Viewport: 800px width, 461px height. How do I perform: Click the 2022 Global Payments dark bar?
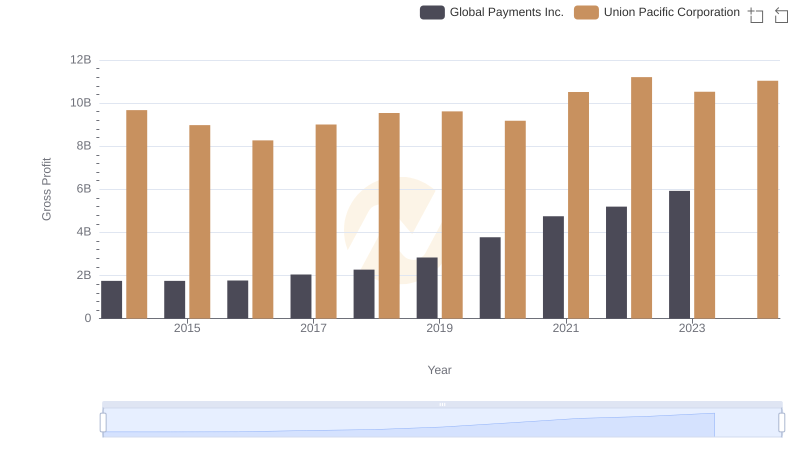616,263
